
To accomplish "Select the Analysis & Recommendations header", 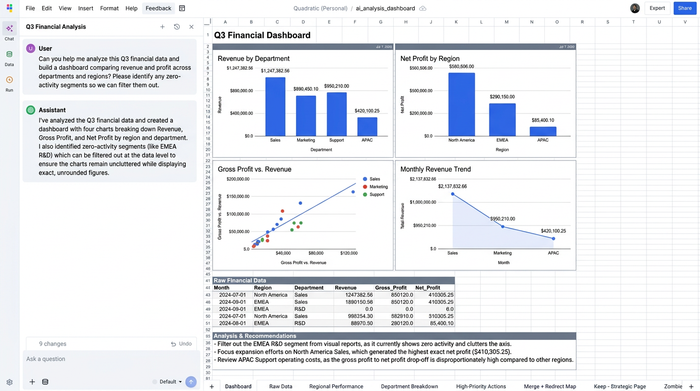I will click(394, 336).
